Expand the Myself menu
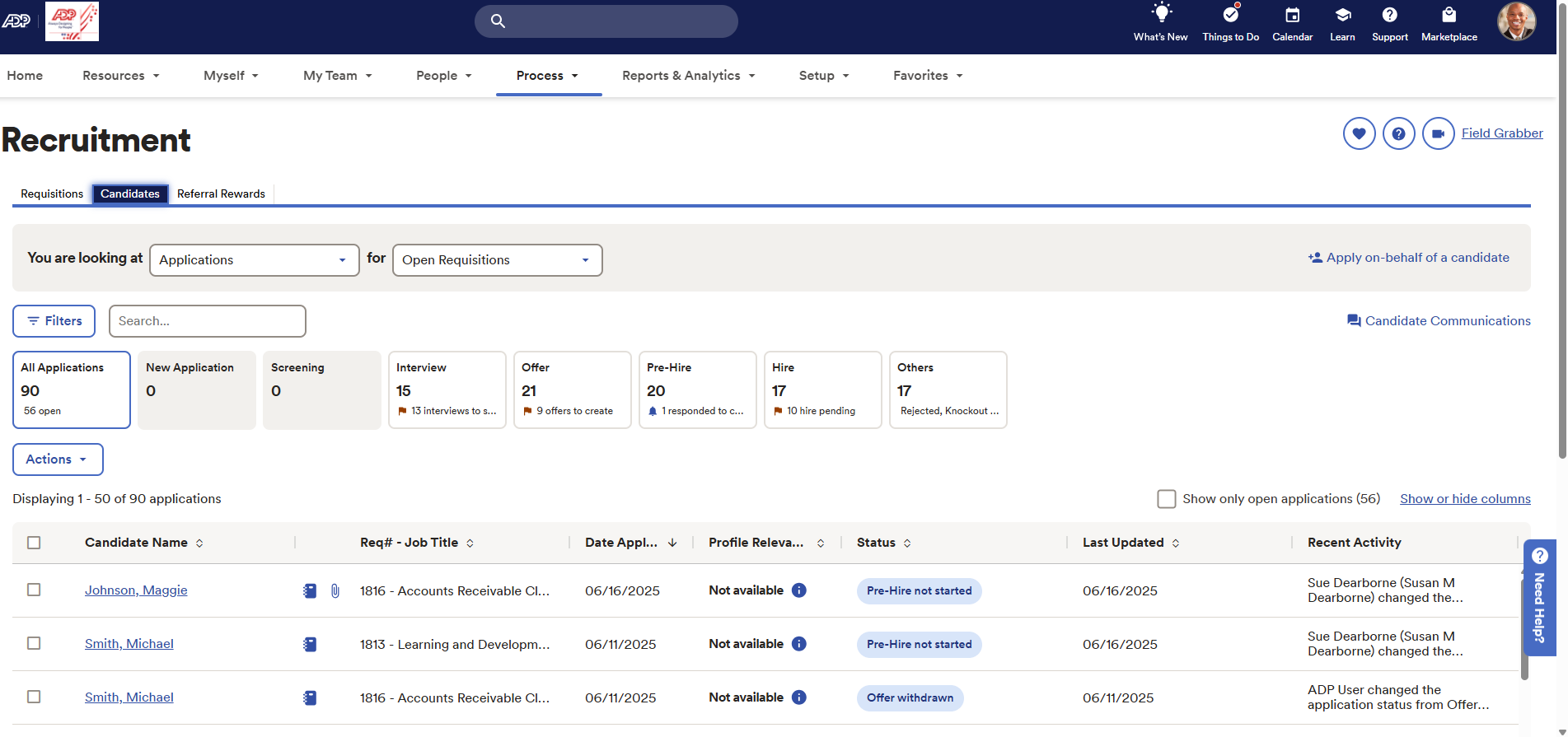This screenshot has height=737, width=1568. (x=232, y=76)
